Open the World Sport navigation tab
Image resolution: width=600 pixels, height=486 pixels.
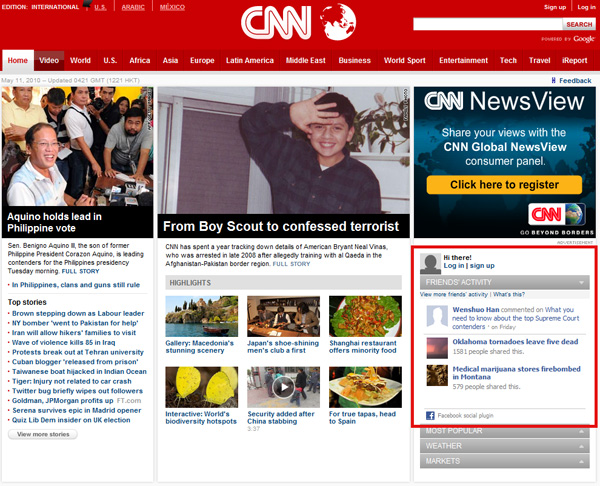[x=405, y=60]
